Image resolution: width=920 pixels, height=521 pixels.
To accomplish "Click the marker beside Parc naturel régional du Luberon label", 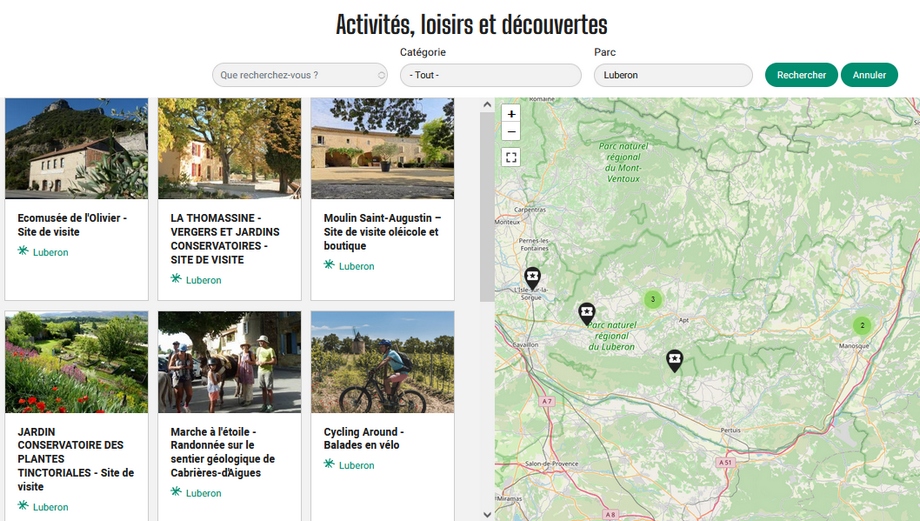I will coord(587,314).
